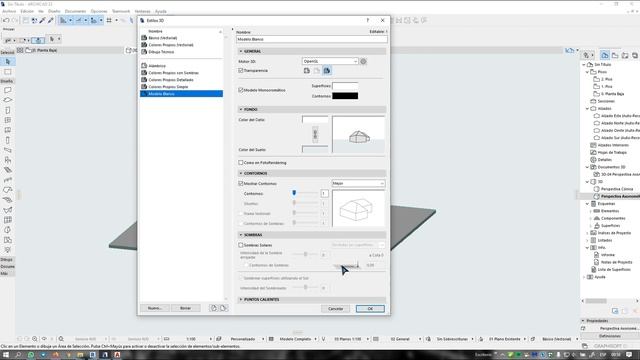640x360 pixels.
Task: Click the import styles icon next to Borrar
Action: (213, 308)
